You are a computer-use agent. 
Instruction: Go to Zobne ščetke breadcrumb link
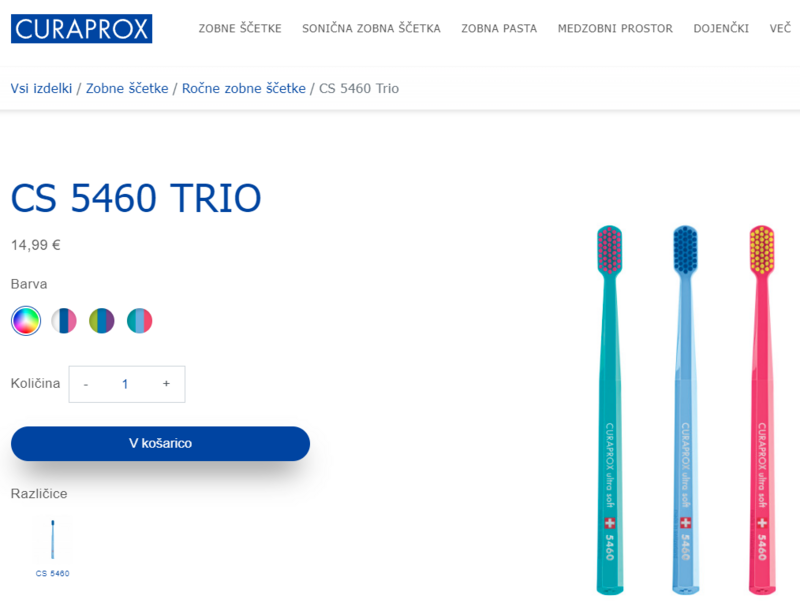127,88
